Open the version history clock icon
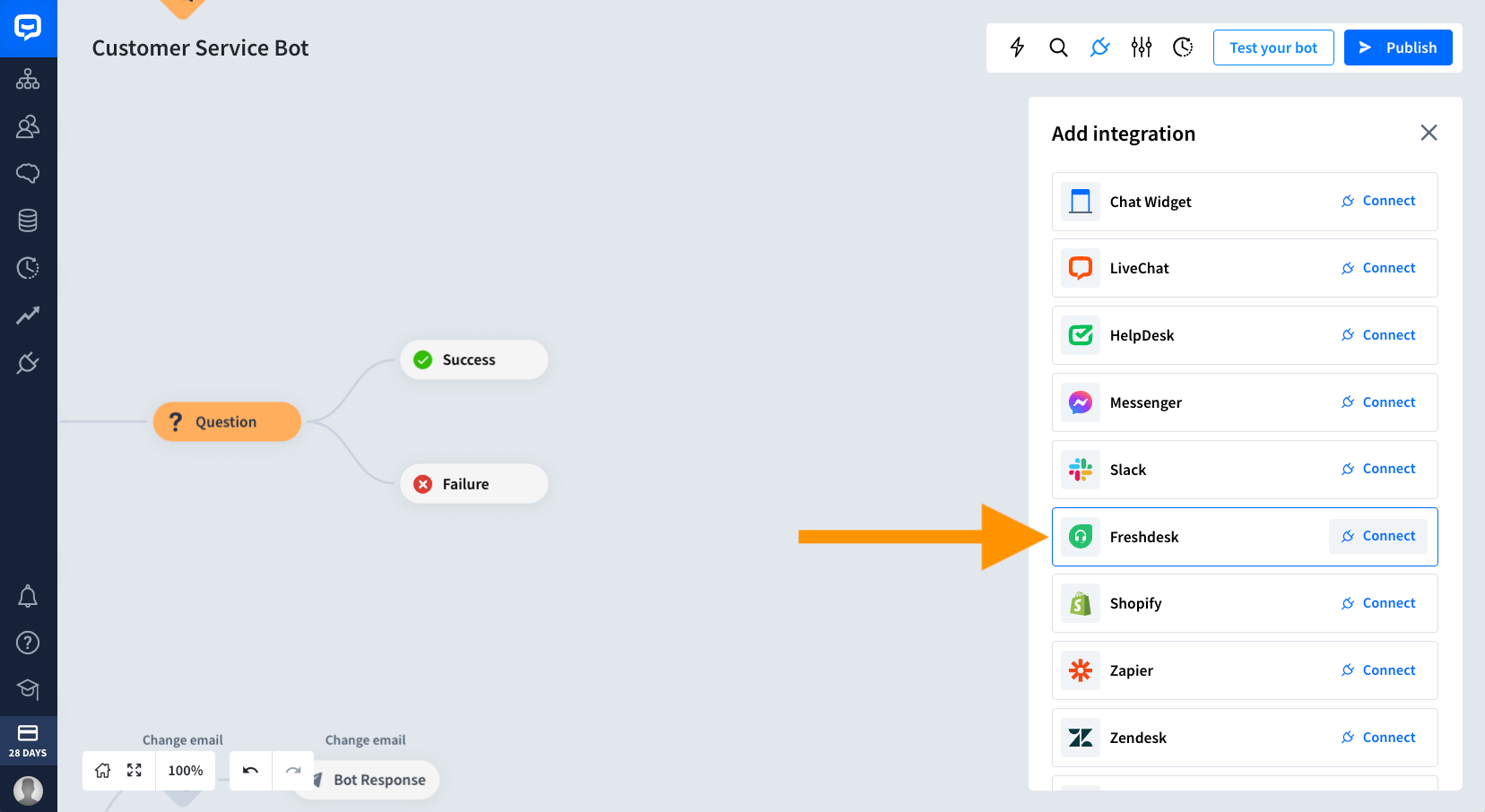Screen dimensions: 1485x812 [x=1183, y=48]
